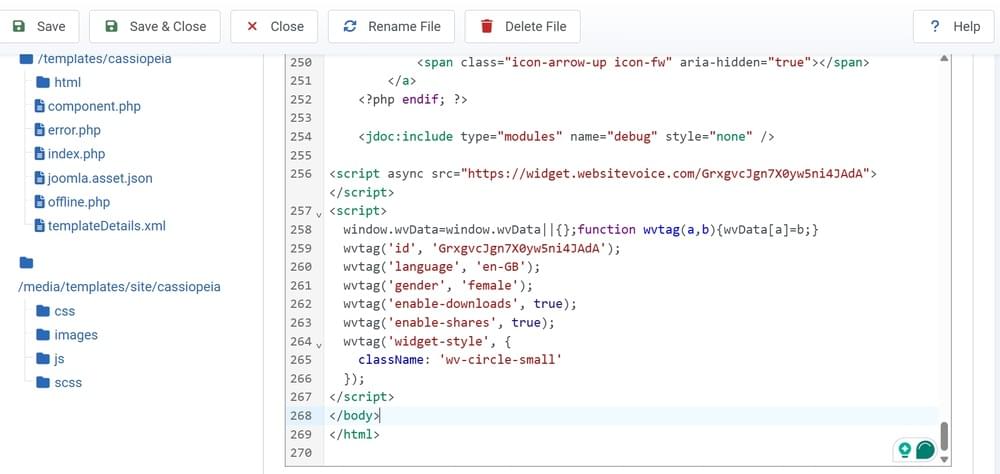Open the /templates/cassiopeia folder
Screen dimensions: 1000x474
pos(105,59)
